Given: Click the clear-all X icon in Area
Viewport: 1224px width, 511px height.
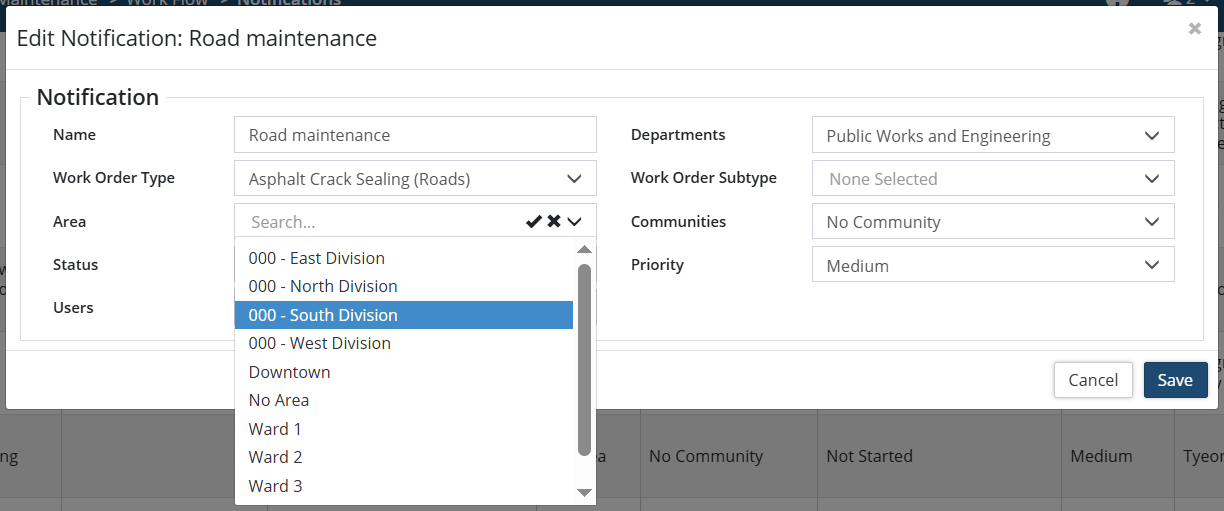Looking at the screenshot, I should point(554,222).
